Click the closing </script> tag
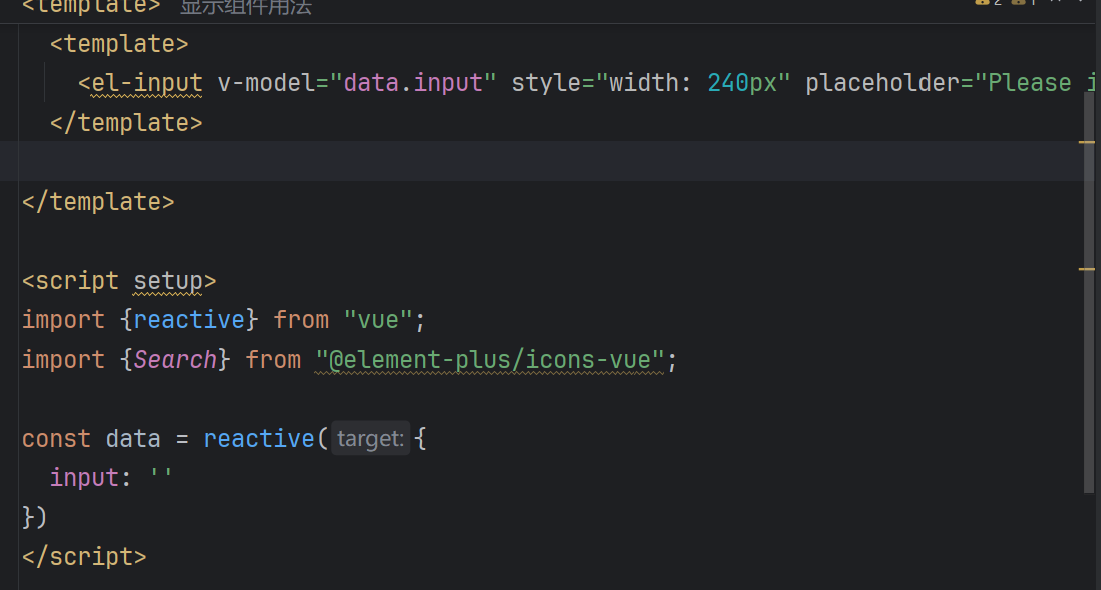 84,557
